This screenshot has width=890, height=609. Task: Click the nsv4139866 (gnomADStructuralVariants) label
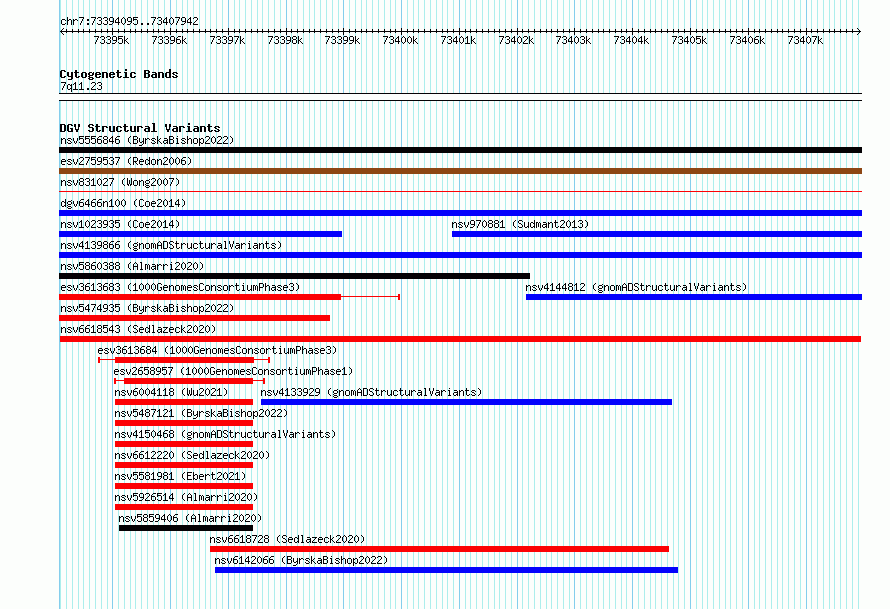171,245
